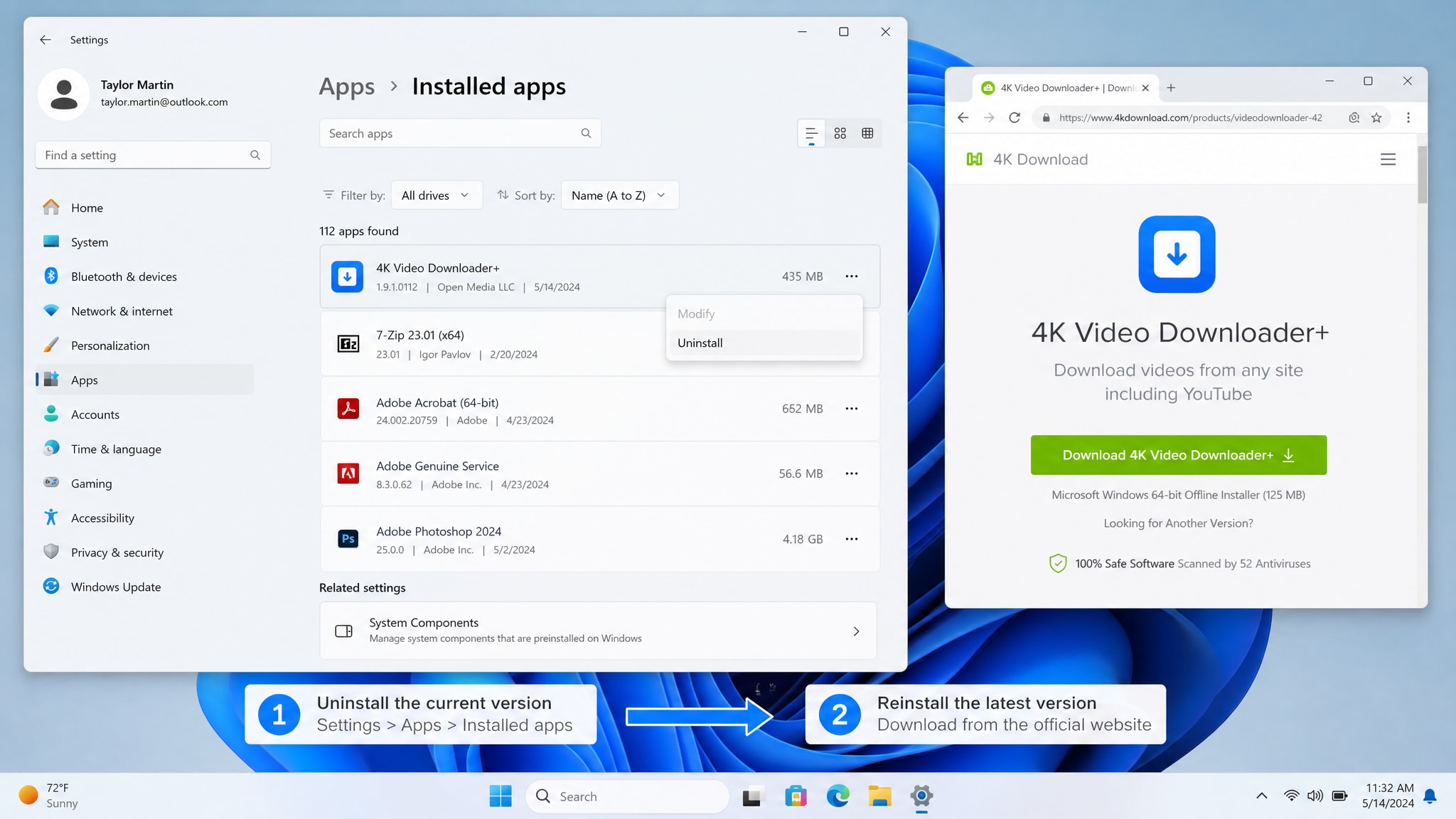Open more options for 4K Video Downloader+
The image size is (1456, 819).
851,277
